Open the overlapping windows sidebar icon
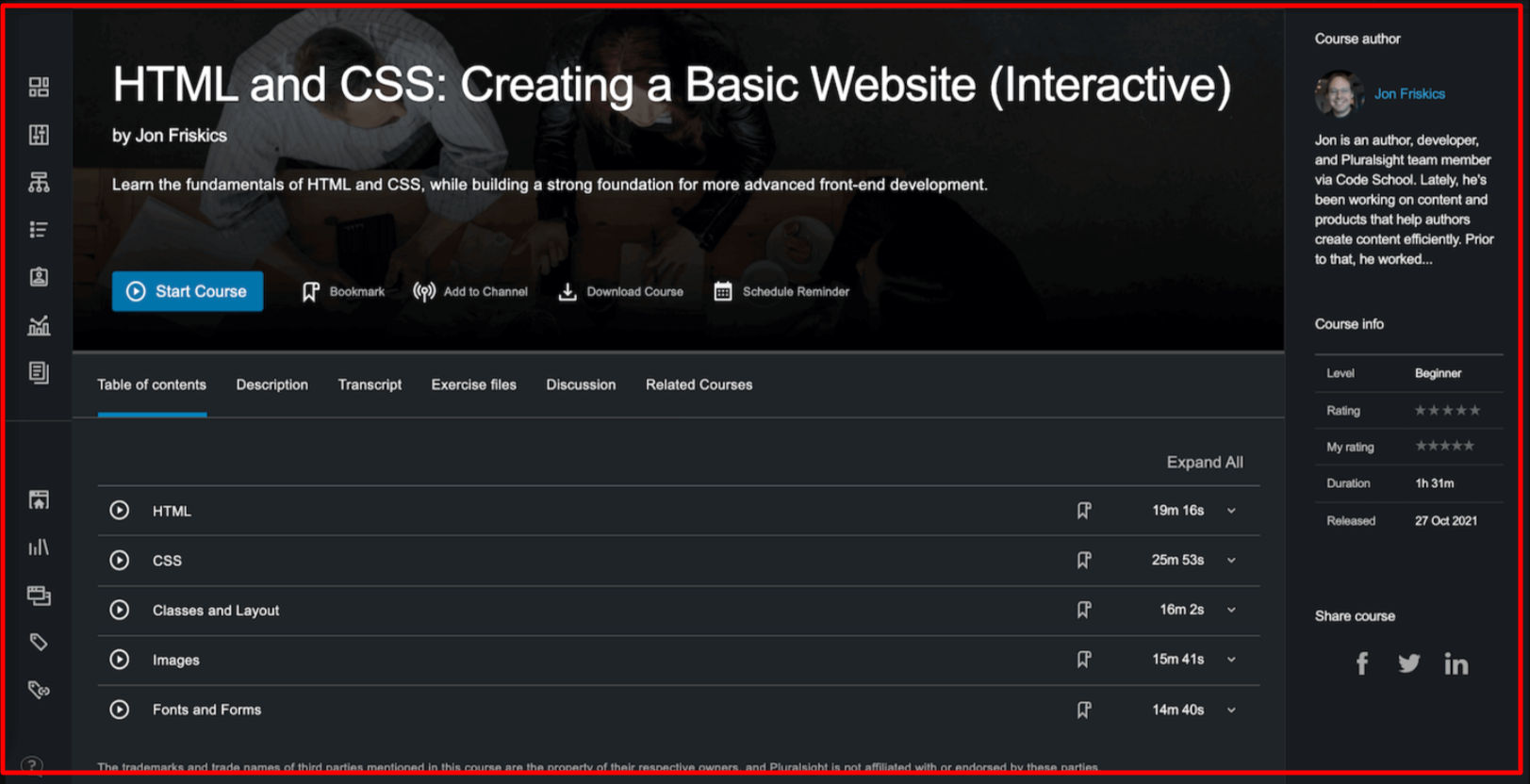 tap(39, 596)
